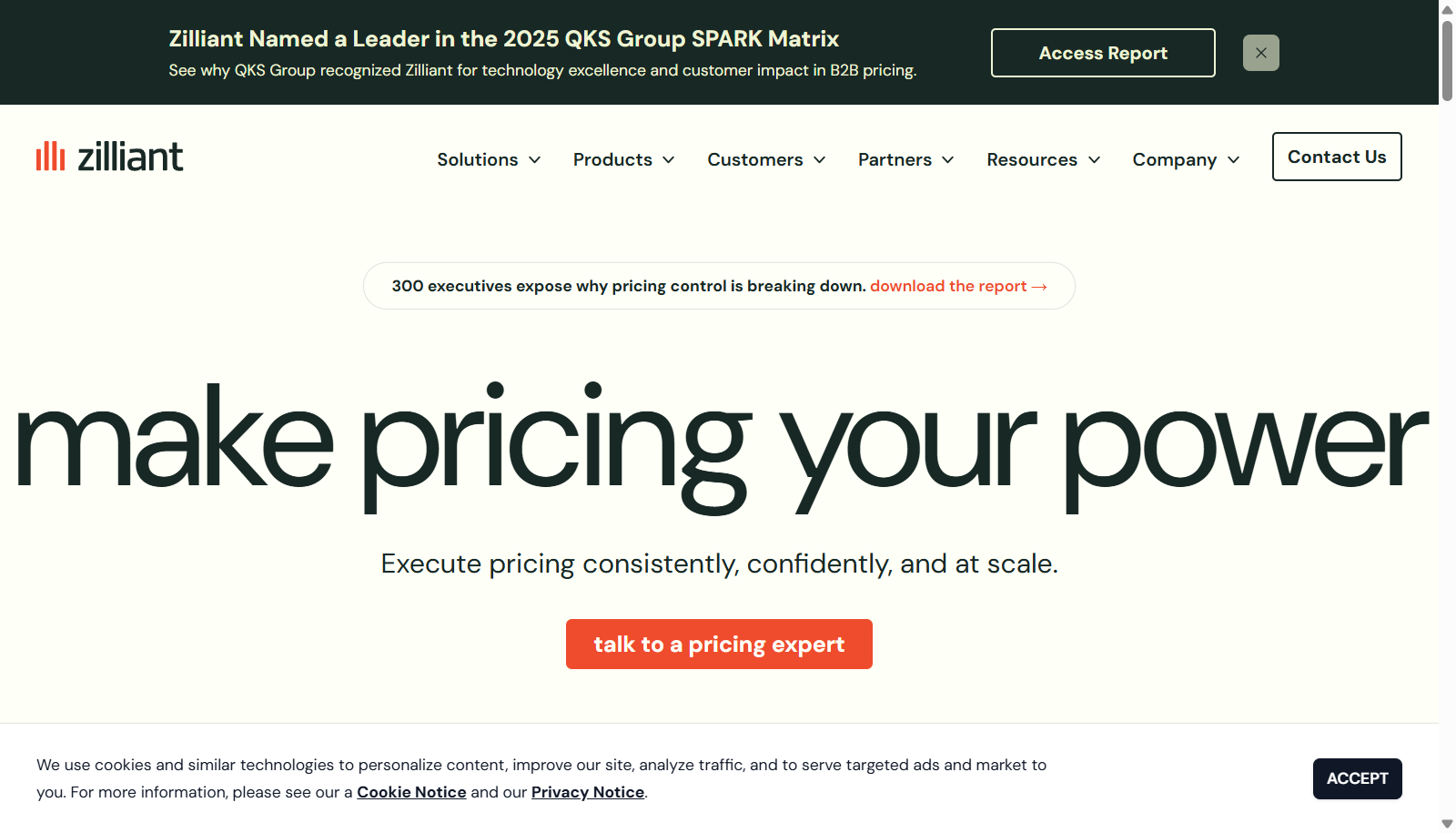Open the Privacy Notice link
Image resolution: width=1456 pixels, height=833 pixels.
588,792
